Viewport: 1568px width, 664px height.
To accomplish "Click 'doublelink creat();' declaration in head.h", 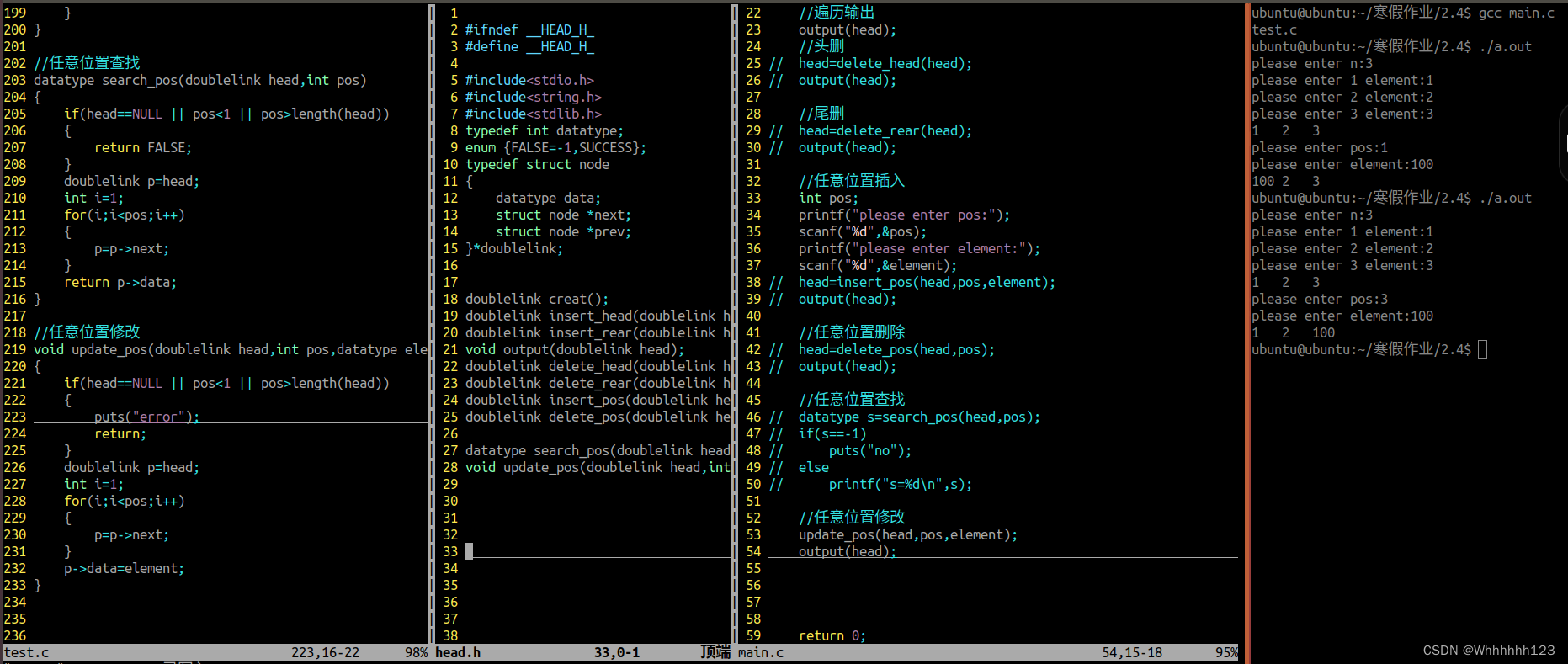I will (x=538, y=299).
